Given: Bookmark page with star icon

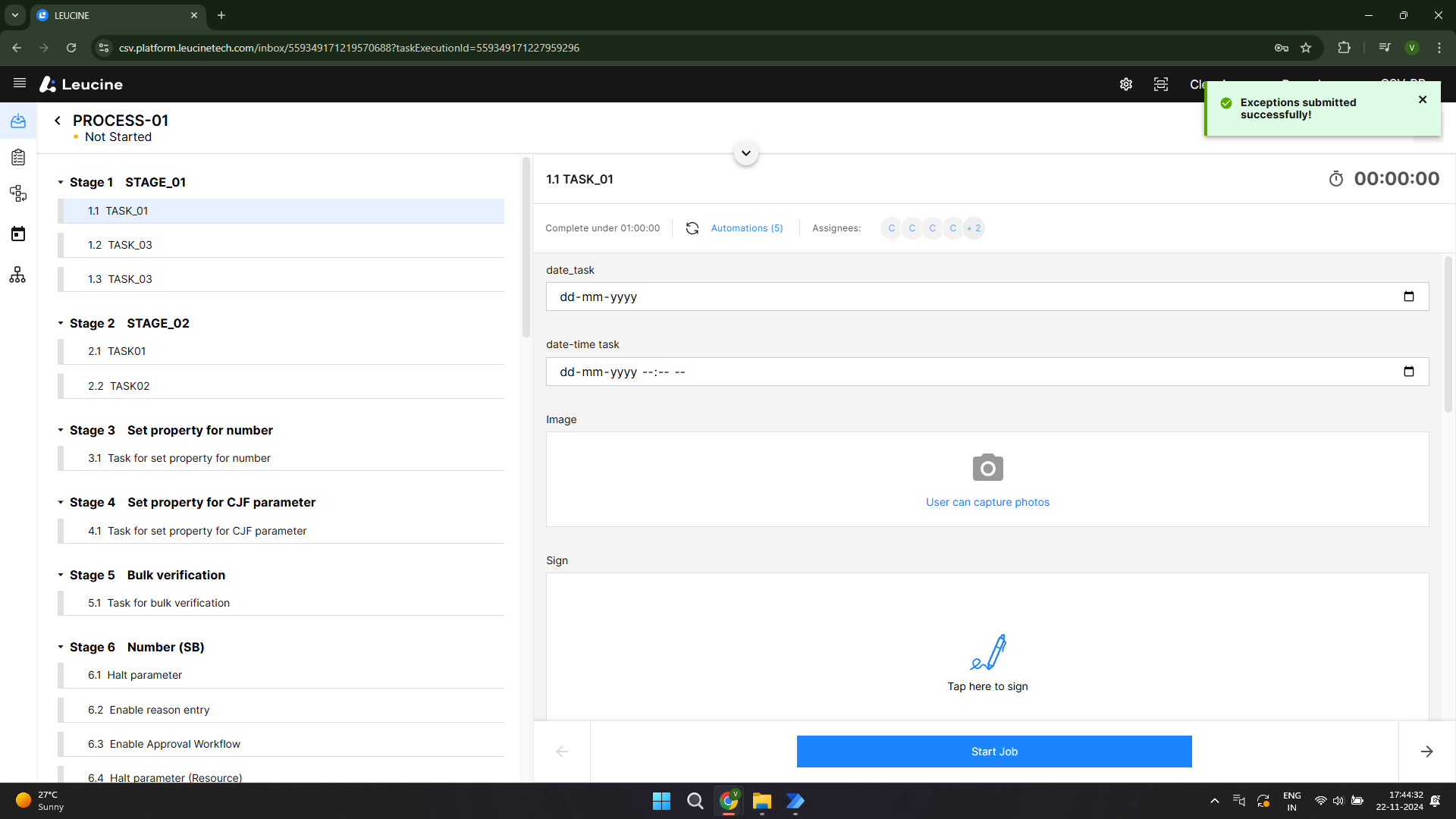Looking at the screenshot, I should 1306,48.
